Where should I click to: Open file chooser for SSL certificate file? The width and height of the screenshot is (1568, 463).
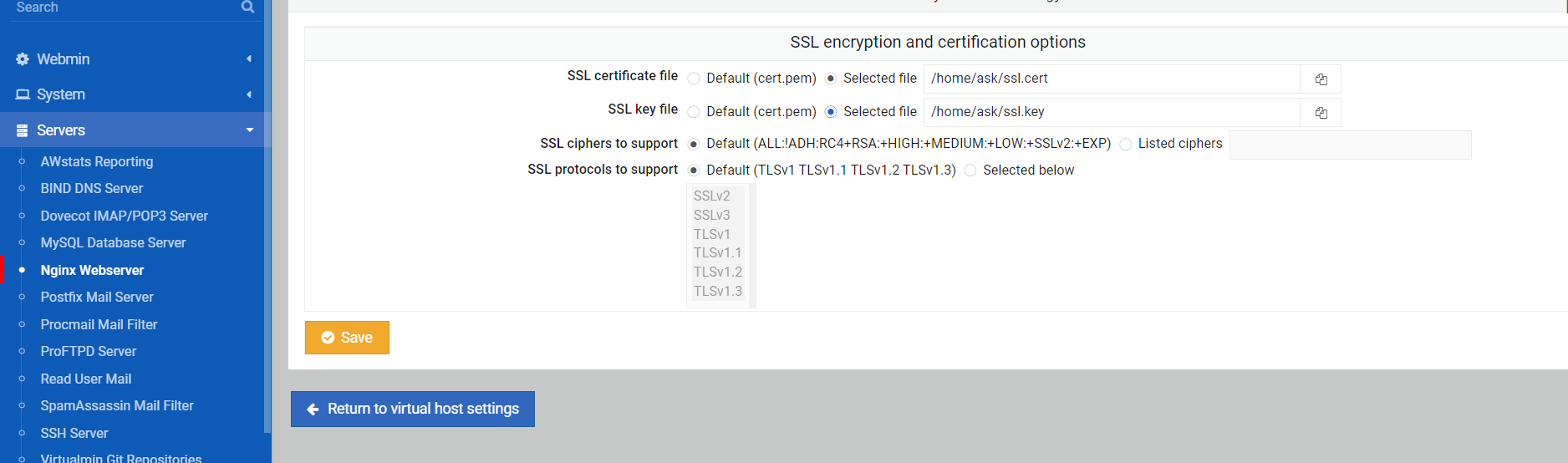click(x=1321, y=79)
